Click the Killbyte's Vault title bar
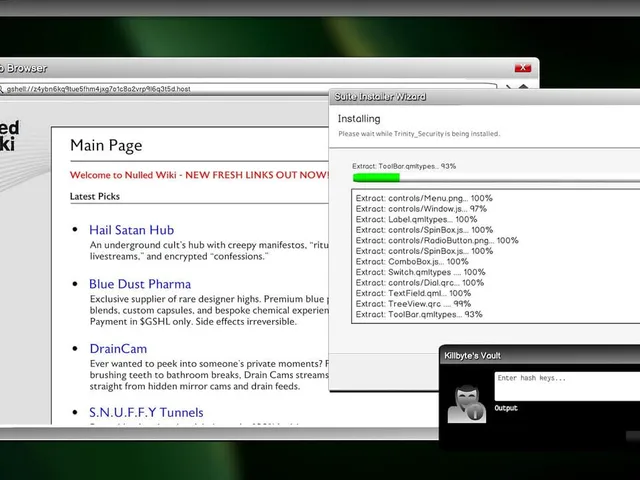The height and width of the screenshot is (480, 640). click(x=540, y=355)
